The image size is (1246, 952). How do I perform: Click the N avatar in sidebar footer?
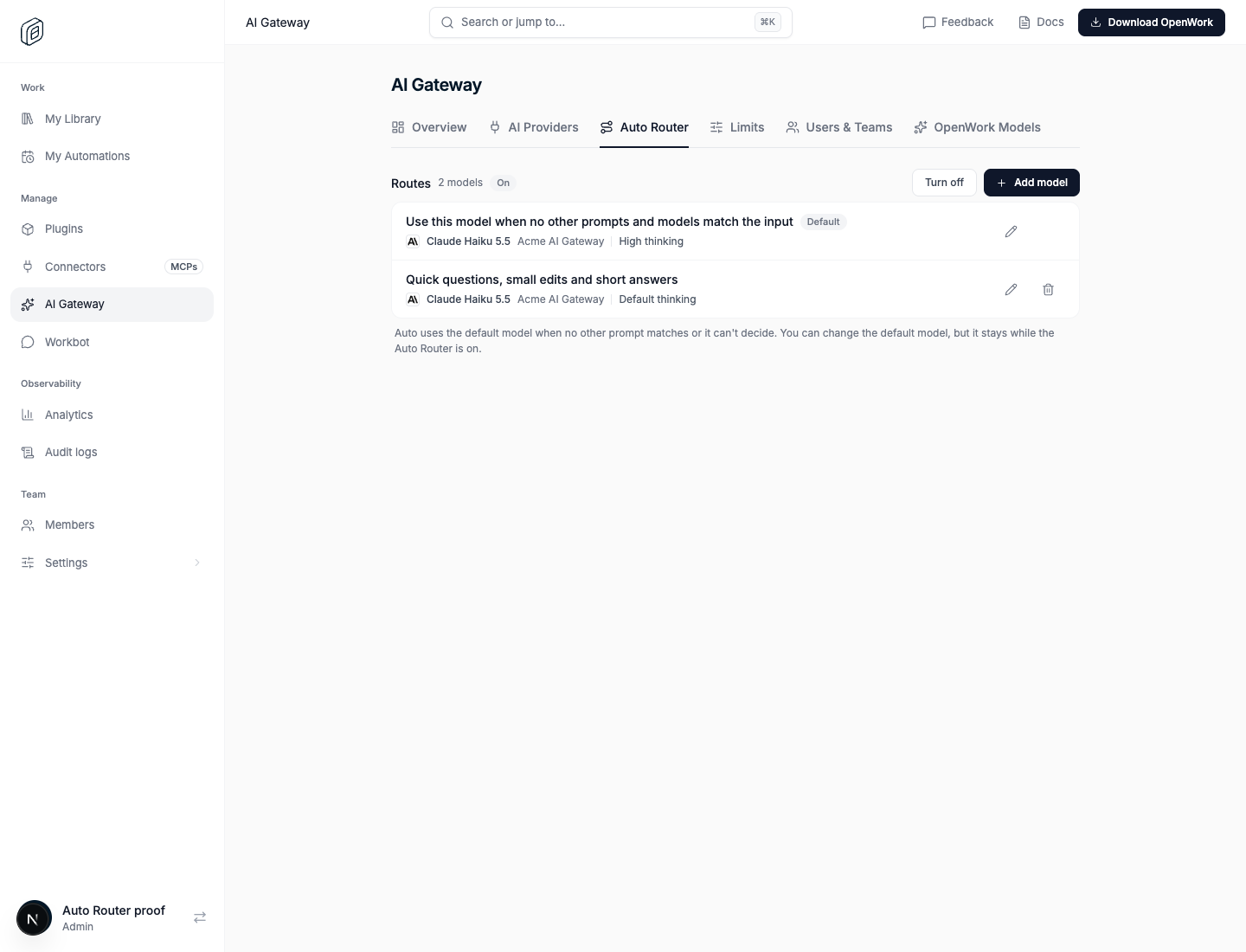pyautogui.click(x=34, y=918)
